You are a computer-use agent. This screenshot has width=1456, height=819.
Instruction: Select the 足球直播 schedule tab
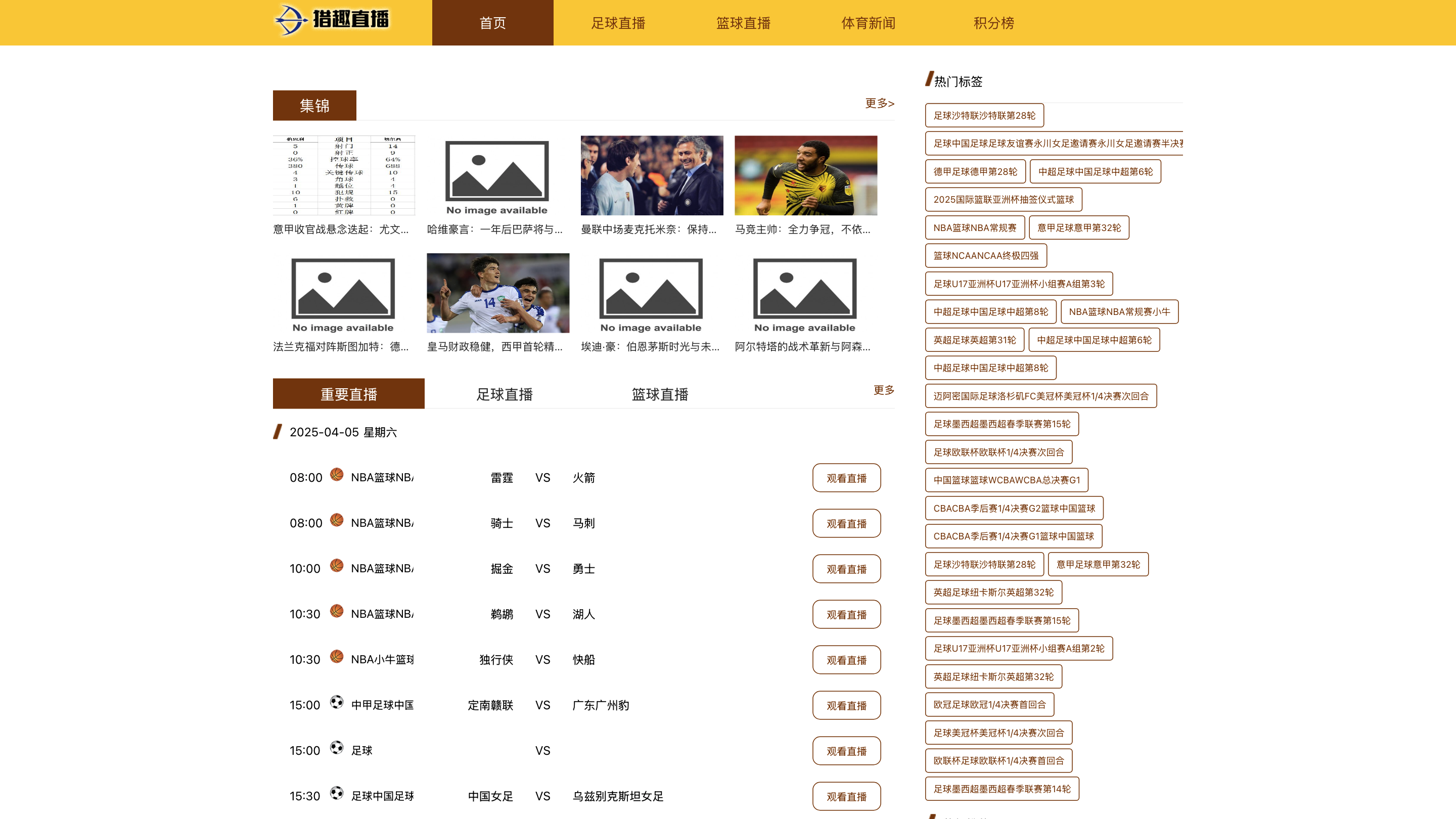click(x=504, y=394)
